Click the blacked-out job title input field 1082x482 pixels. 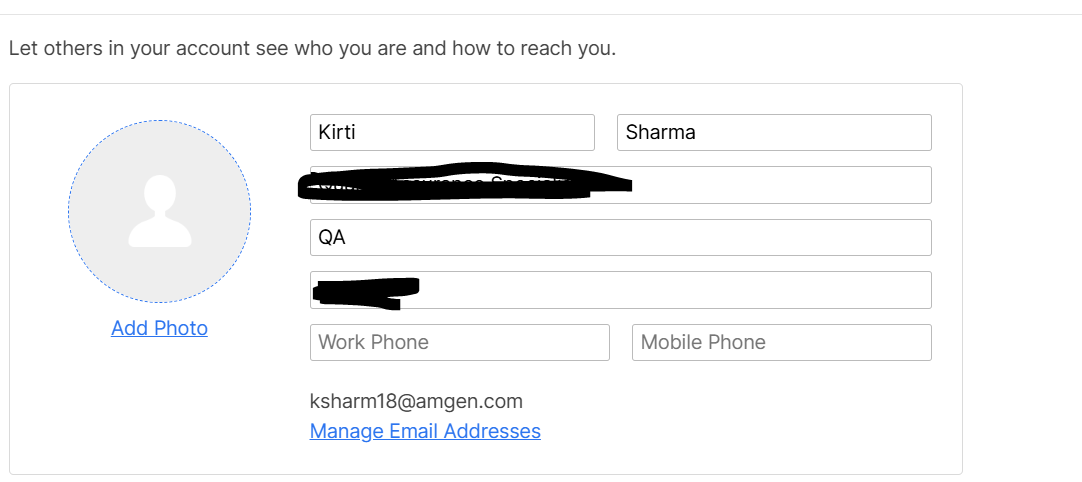coord(620,185)
